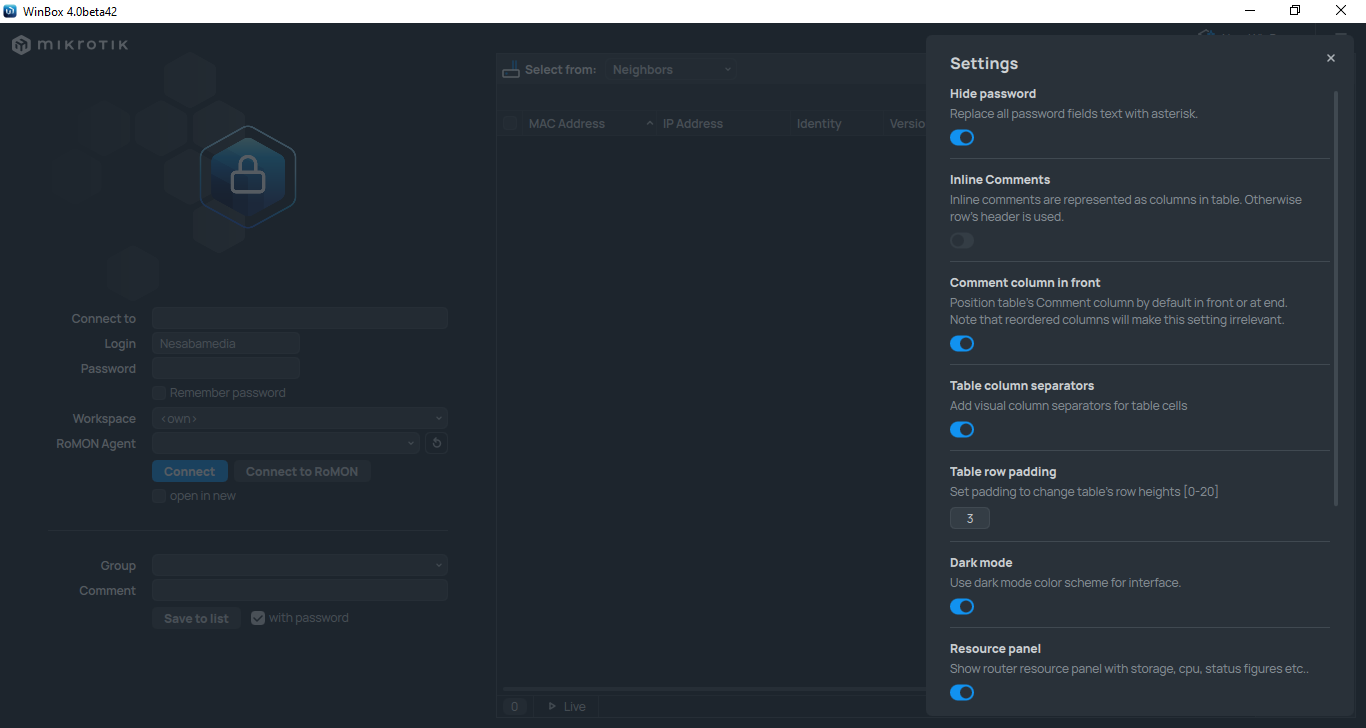The image size is (1366, 728).
Task: Click the router icon beside Select from
Action: (511, 70)
